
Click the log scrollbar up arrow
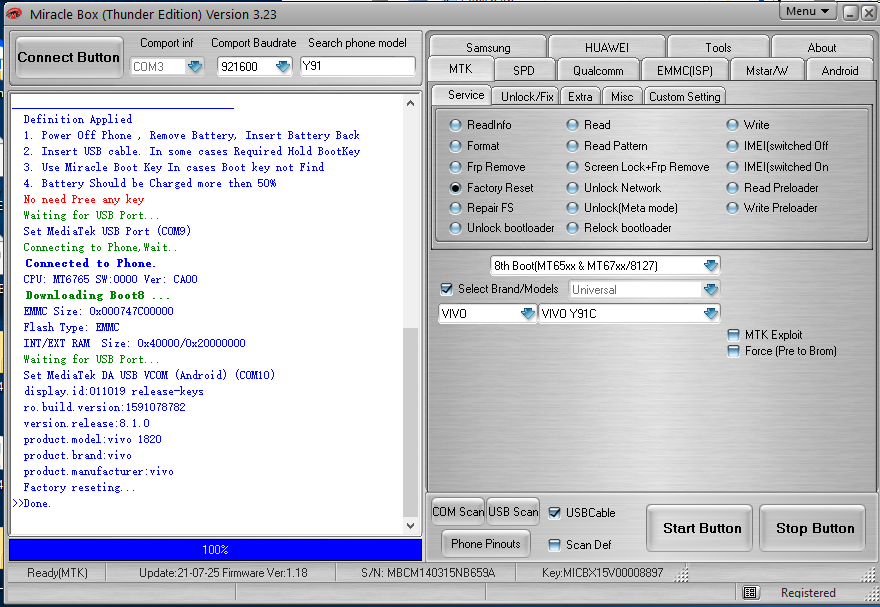tap(410, 103)
